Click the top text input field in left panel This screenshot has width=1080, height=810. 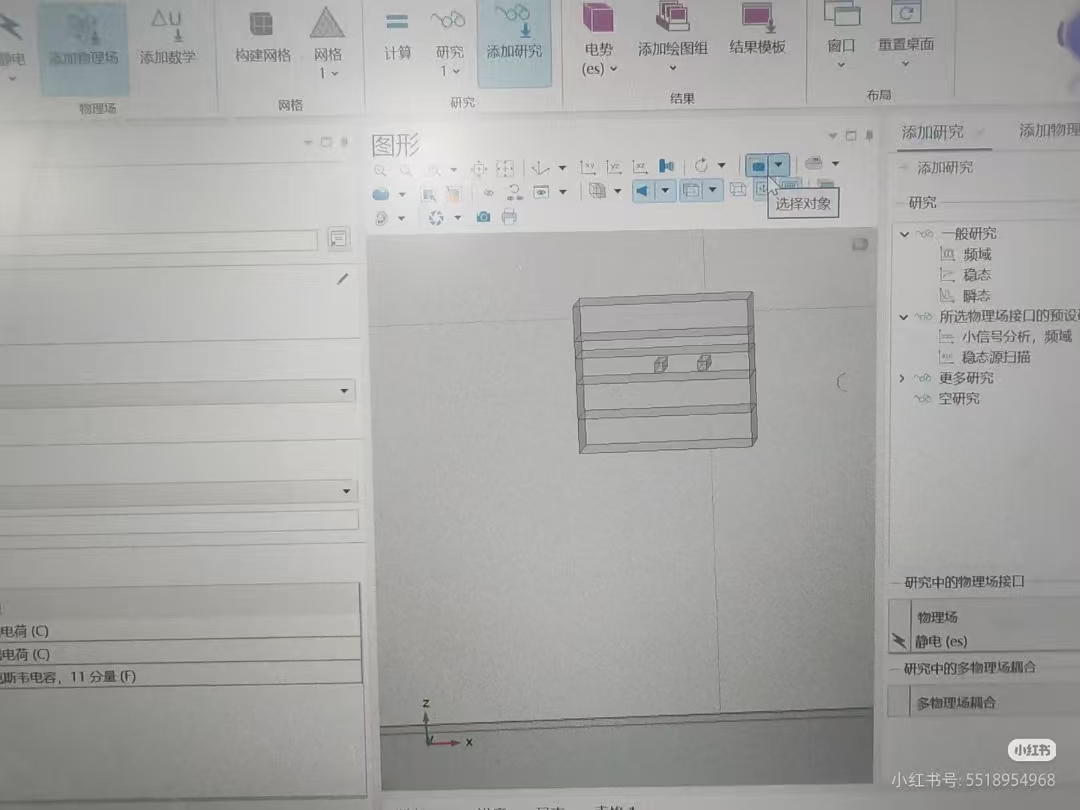click(158, 241)
